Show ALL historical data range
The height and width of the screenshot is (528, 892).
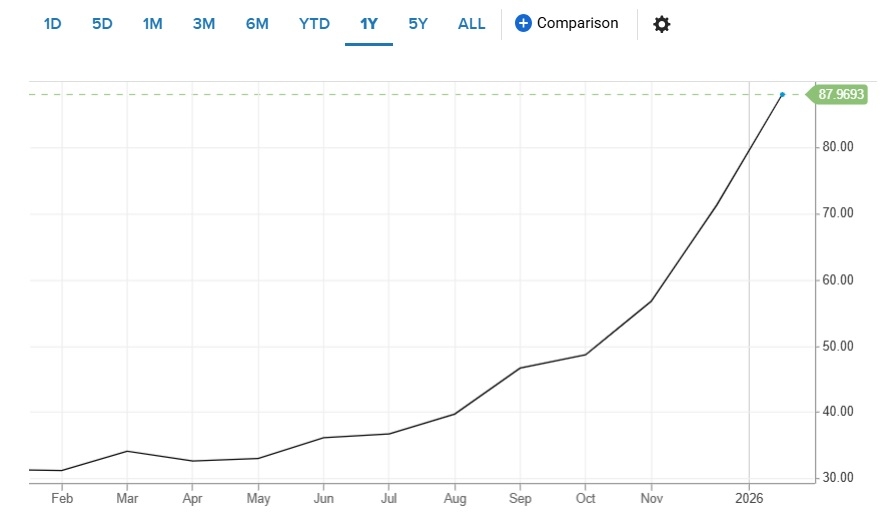471,24
